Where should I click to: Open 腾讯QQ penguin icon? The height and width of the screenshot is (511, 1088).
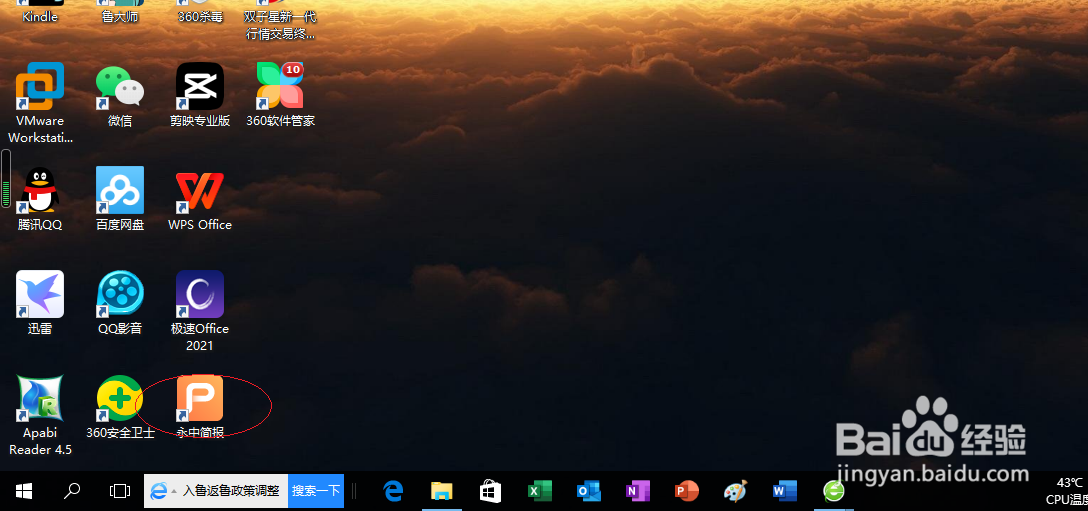(40, 199)
